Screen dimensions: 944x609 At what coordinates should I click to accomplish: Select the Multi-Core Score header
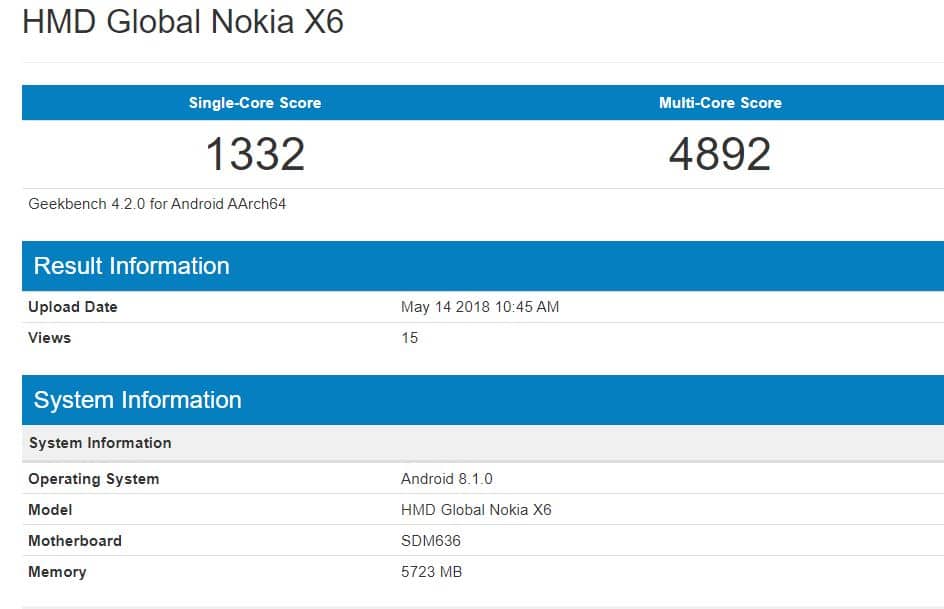[717, 102]
